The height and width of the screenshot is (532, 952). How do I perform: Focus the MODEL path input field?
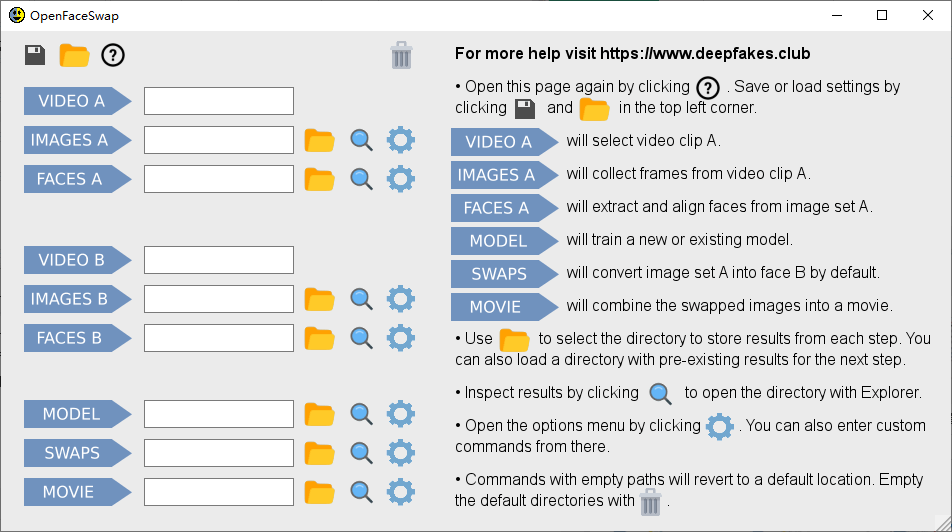219,414
